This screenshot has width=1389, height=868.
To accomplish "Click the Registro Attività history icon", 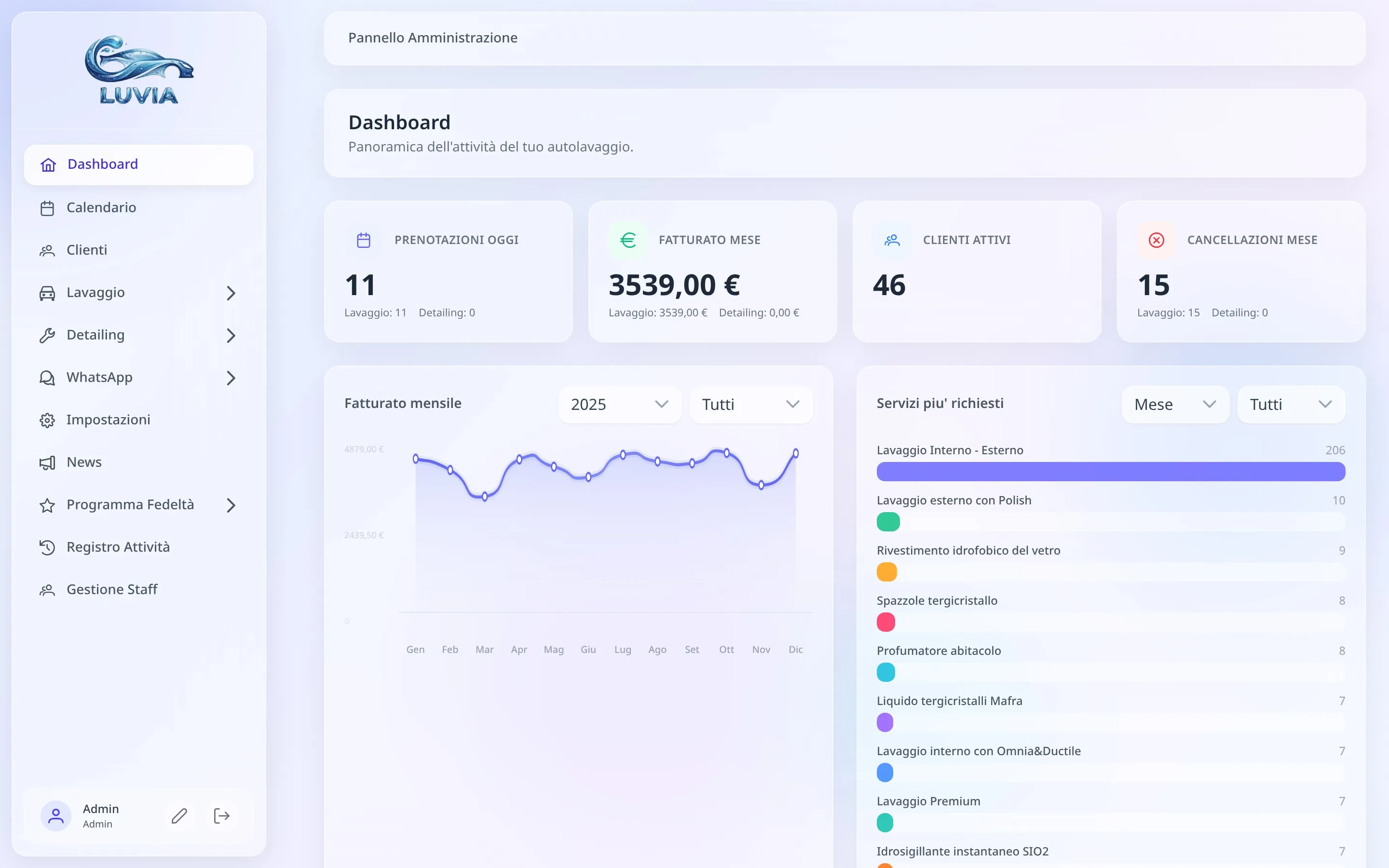I will pyautogui.click(x=47, y=548).
